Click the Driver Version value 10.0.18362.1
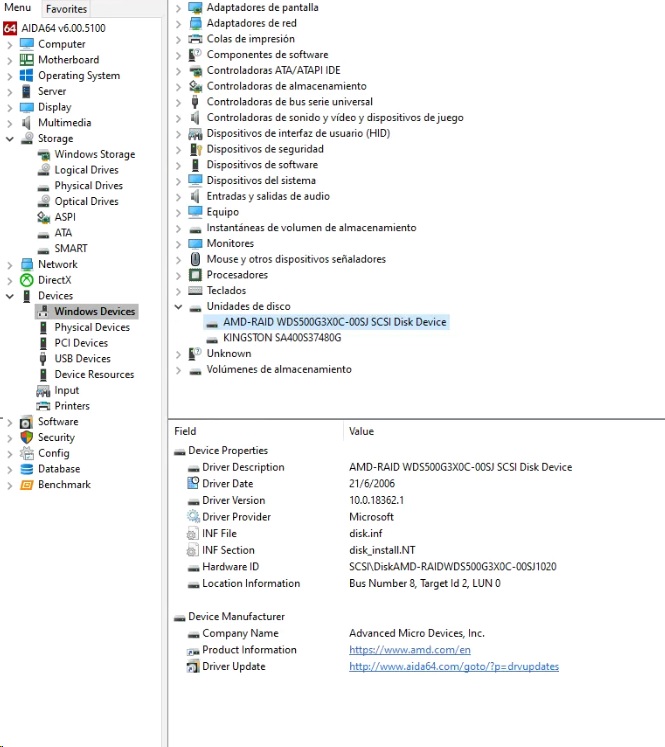 click(x=376, y=500)
